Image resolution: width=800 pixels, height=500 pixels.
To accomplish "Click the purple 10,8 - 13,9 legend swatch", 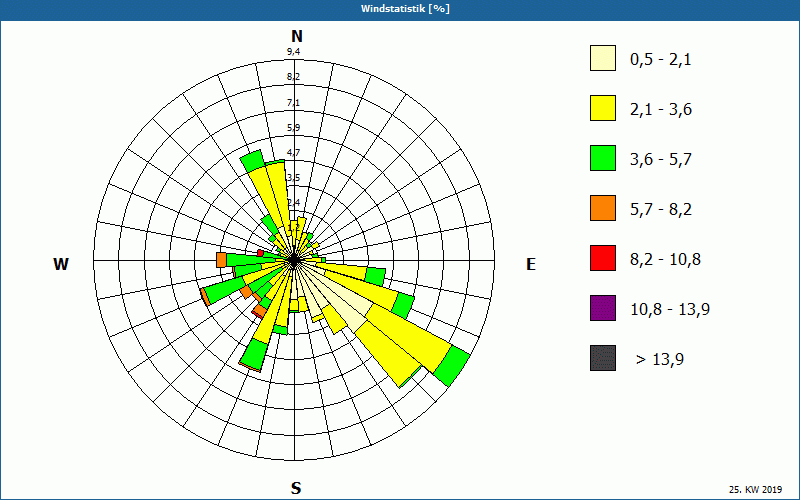I will (x=603, y=308).
